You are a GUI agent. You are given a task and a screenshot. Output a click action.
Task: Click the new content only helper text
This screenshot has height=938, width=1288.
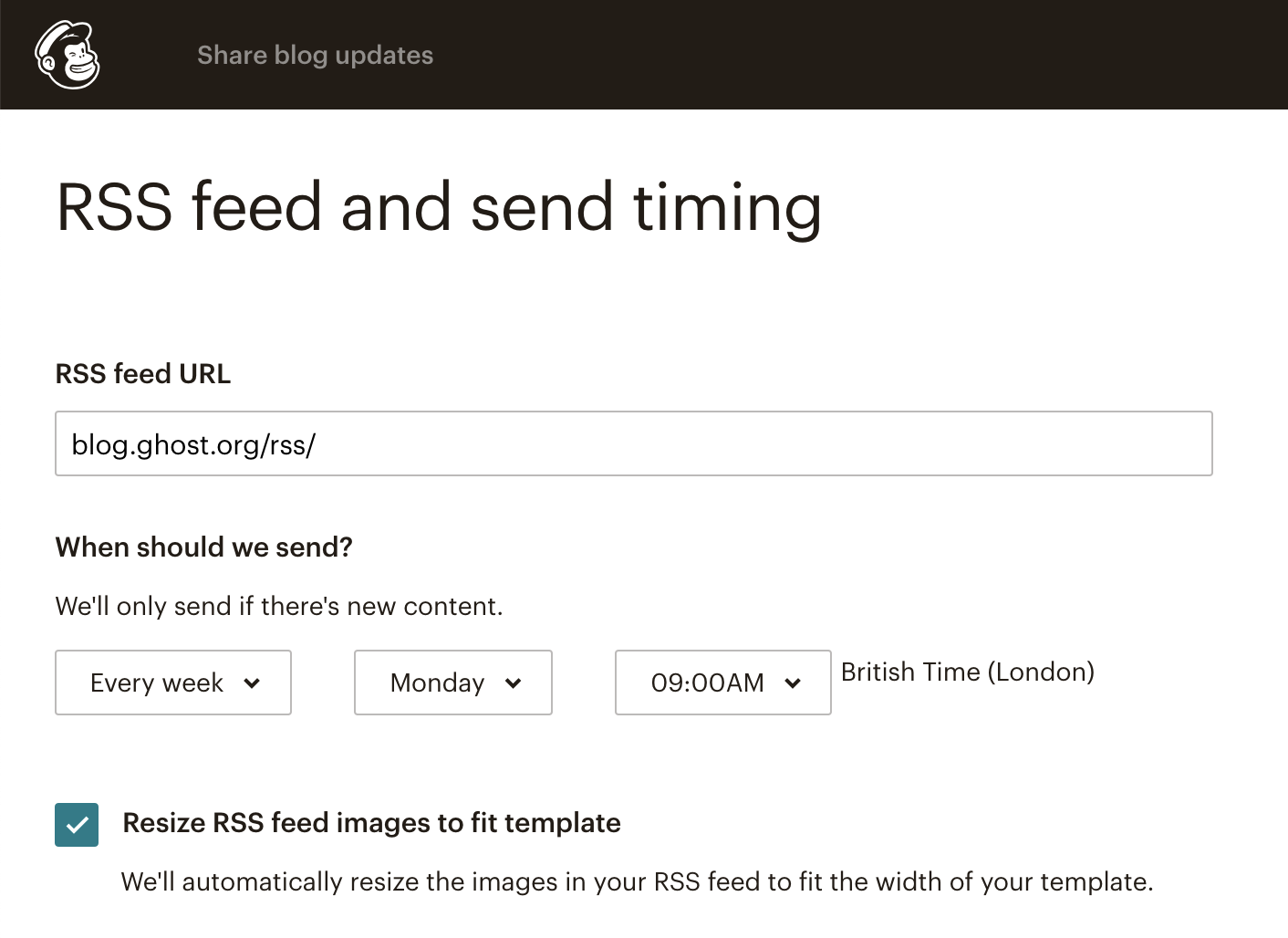click(279, 606)
